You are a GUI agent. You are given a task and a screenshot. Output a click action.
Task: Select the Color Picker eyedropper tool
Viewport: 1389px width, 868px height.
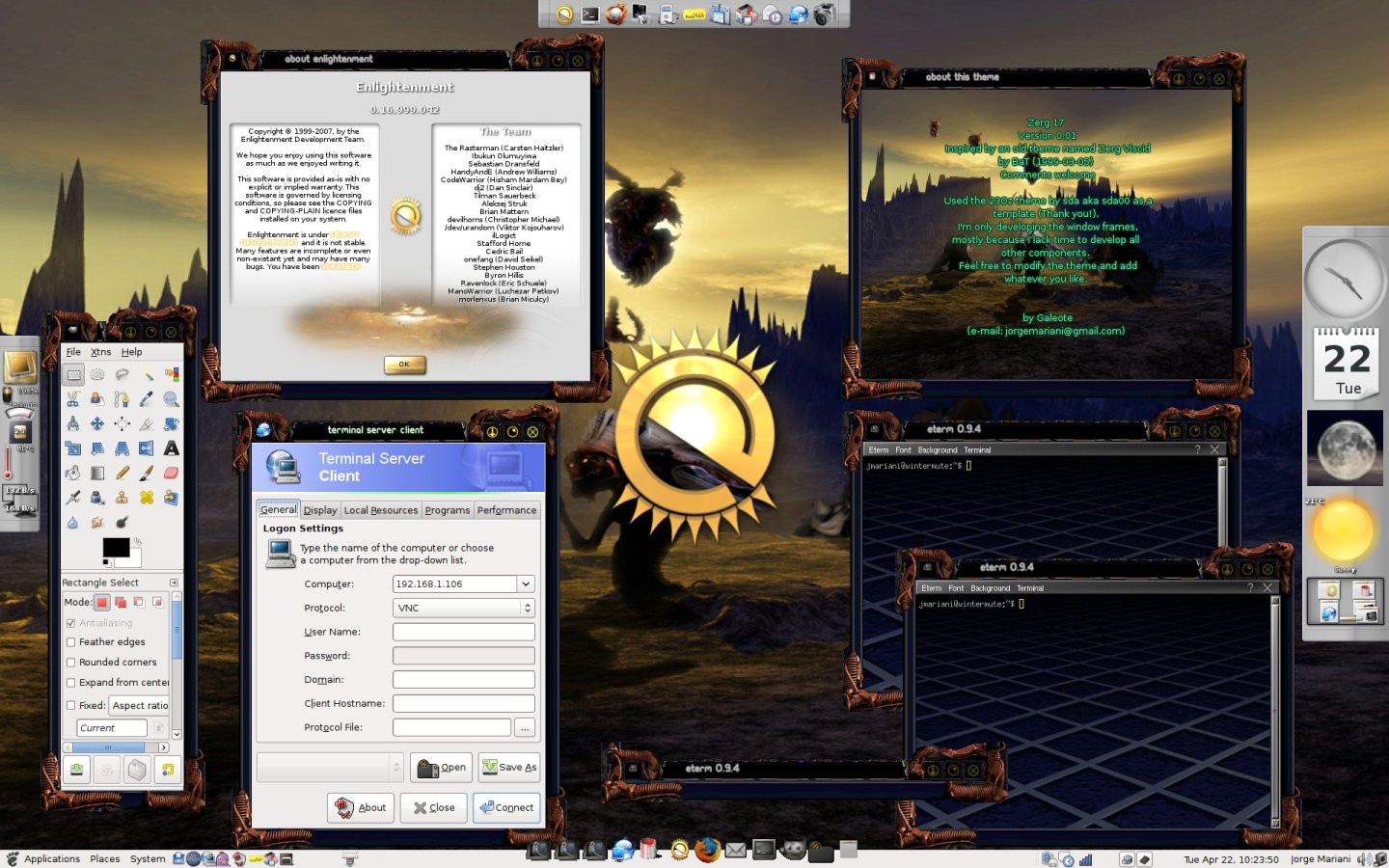coord(147,399)
